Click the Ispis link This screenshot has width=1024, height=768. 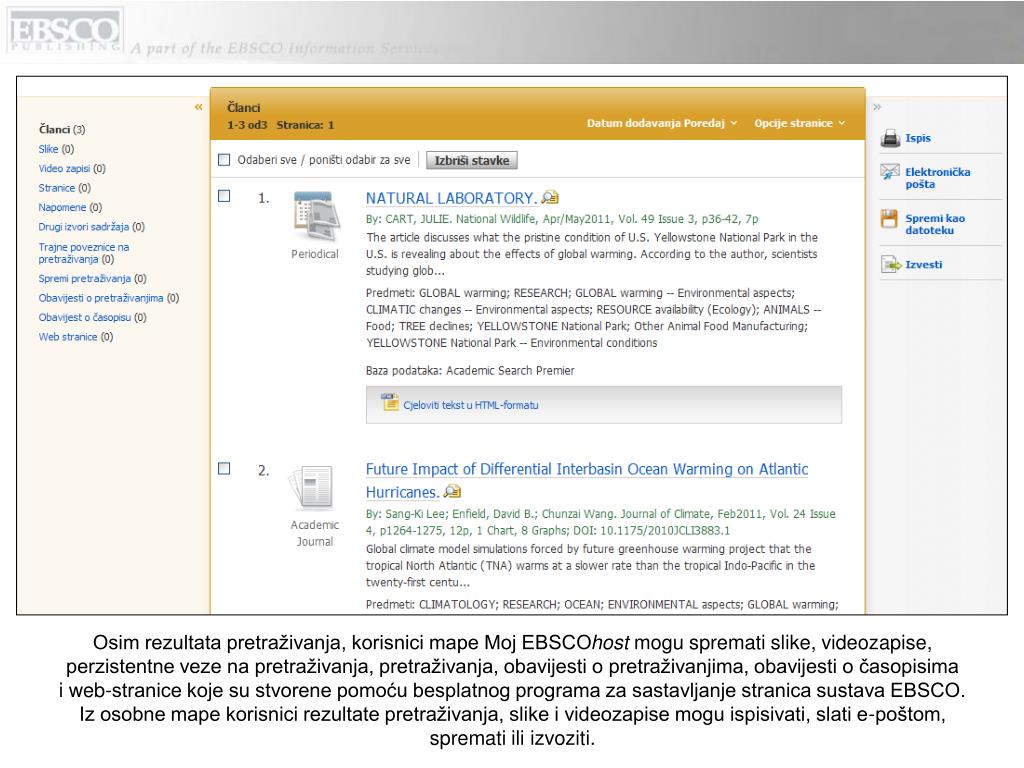pyautogui.click(x=918, y=138)
